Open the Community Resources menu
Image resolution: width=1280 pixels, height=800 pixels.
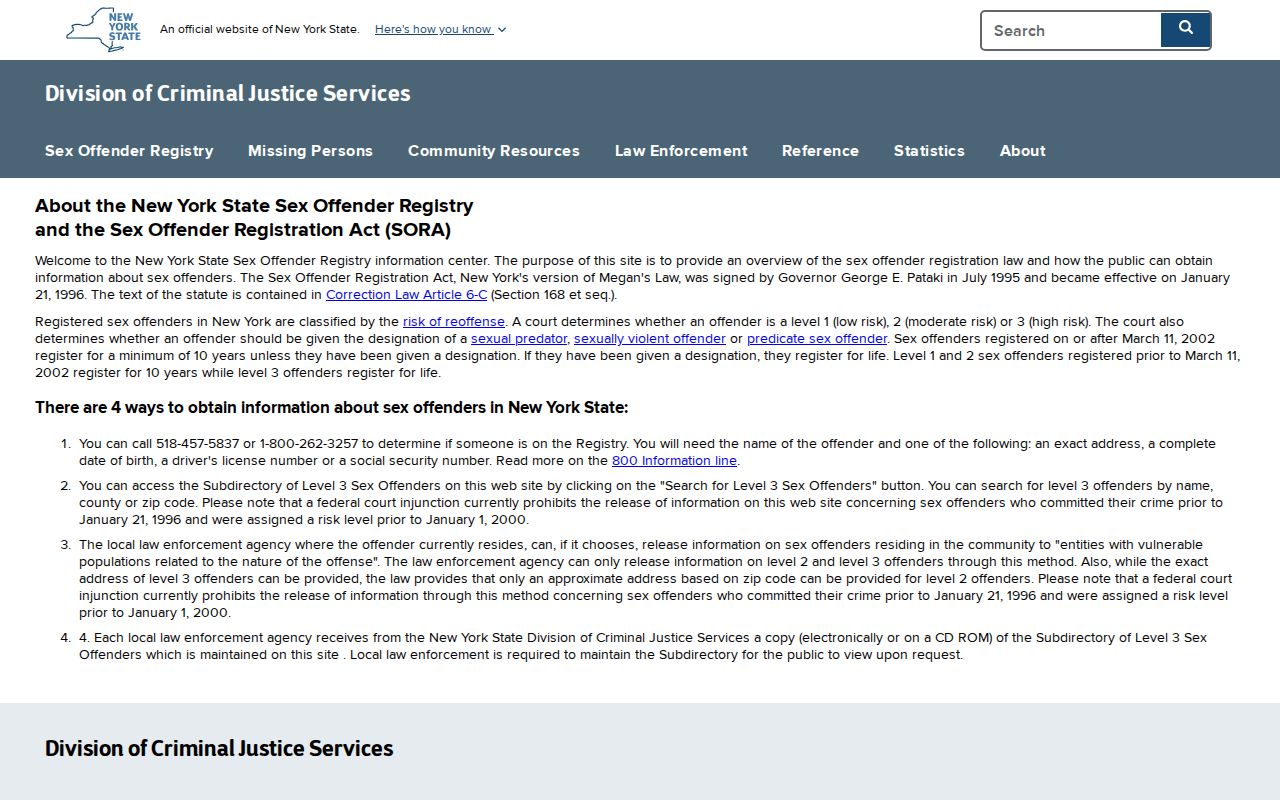(494, 151)
